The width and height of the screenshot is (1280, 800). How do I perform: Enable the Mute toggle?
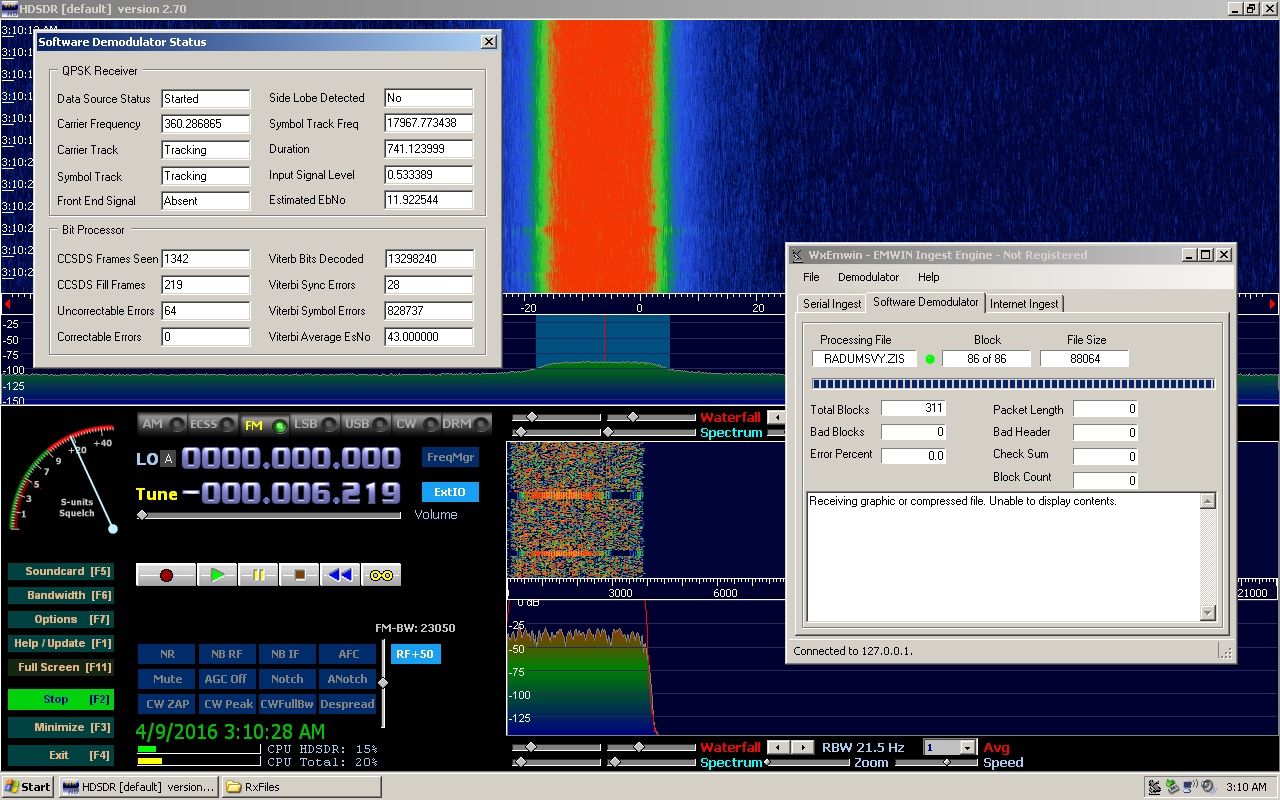pyautogui.click(x=167, y=679)
